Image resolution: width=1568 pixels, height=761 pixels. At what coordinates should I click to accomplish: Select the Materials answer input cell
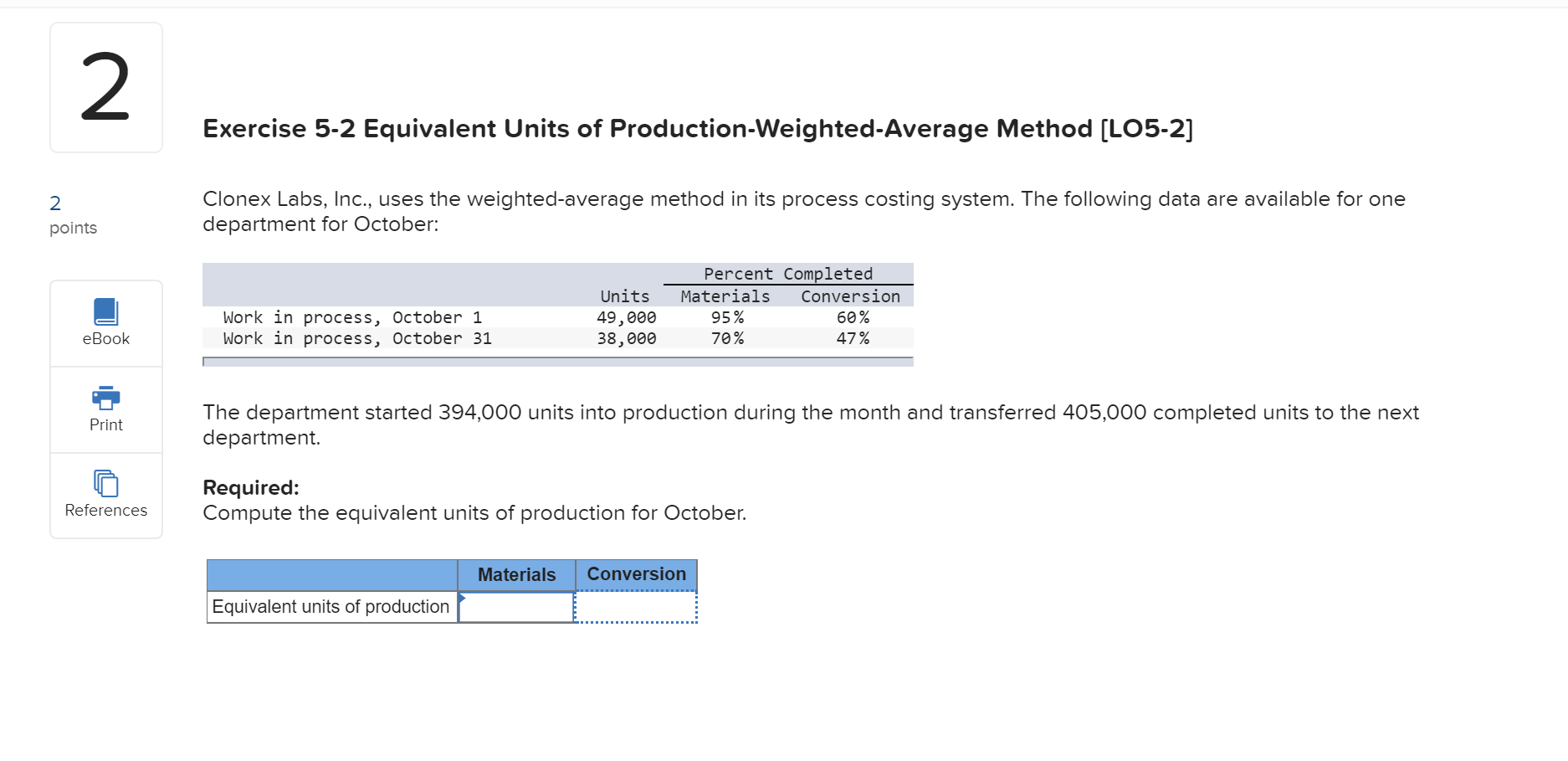515,607
